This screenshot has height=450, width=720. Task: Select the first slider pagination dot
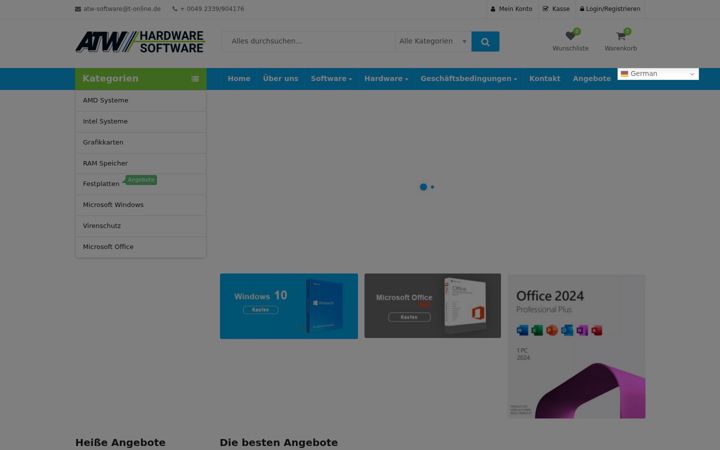click(x=423, y=187)
